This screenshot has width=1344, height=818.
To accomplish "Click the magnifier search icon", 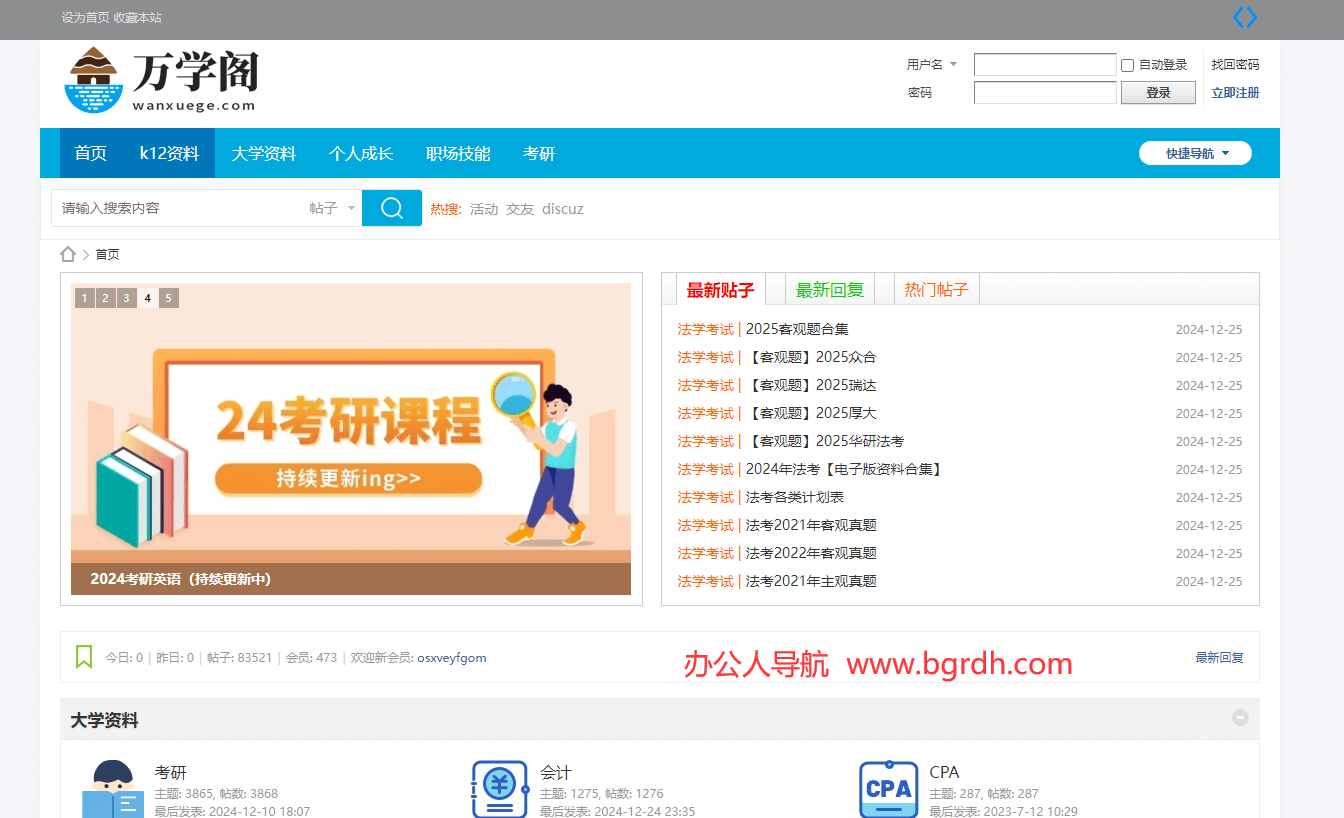I will pos(391,208).
